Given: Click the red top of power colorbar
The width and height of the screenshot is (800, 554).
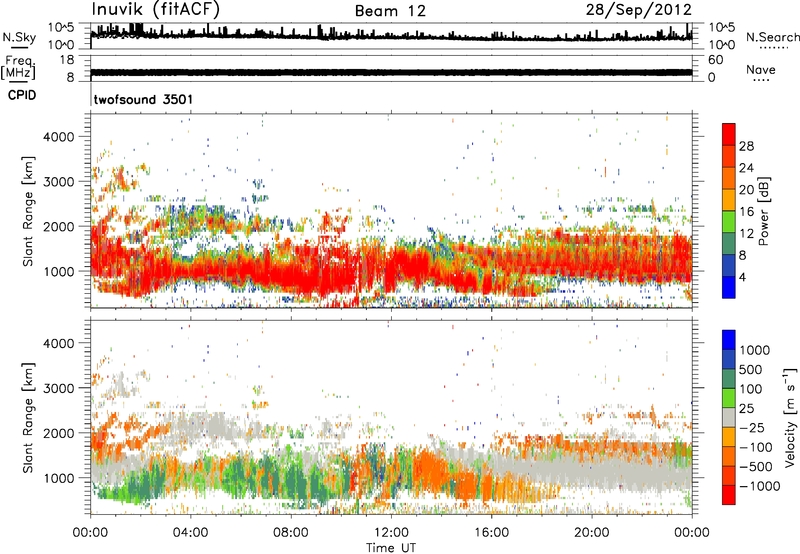Looking at the screenshot, I should (x=729, y=134).
